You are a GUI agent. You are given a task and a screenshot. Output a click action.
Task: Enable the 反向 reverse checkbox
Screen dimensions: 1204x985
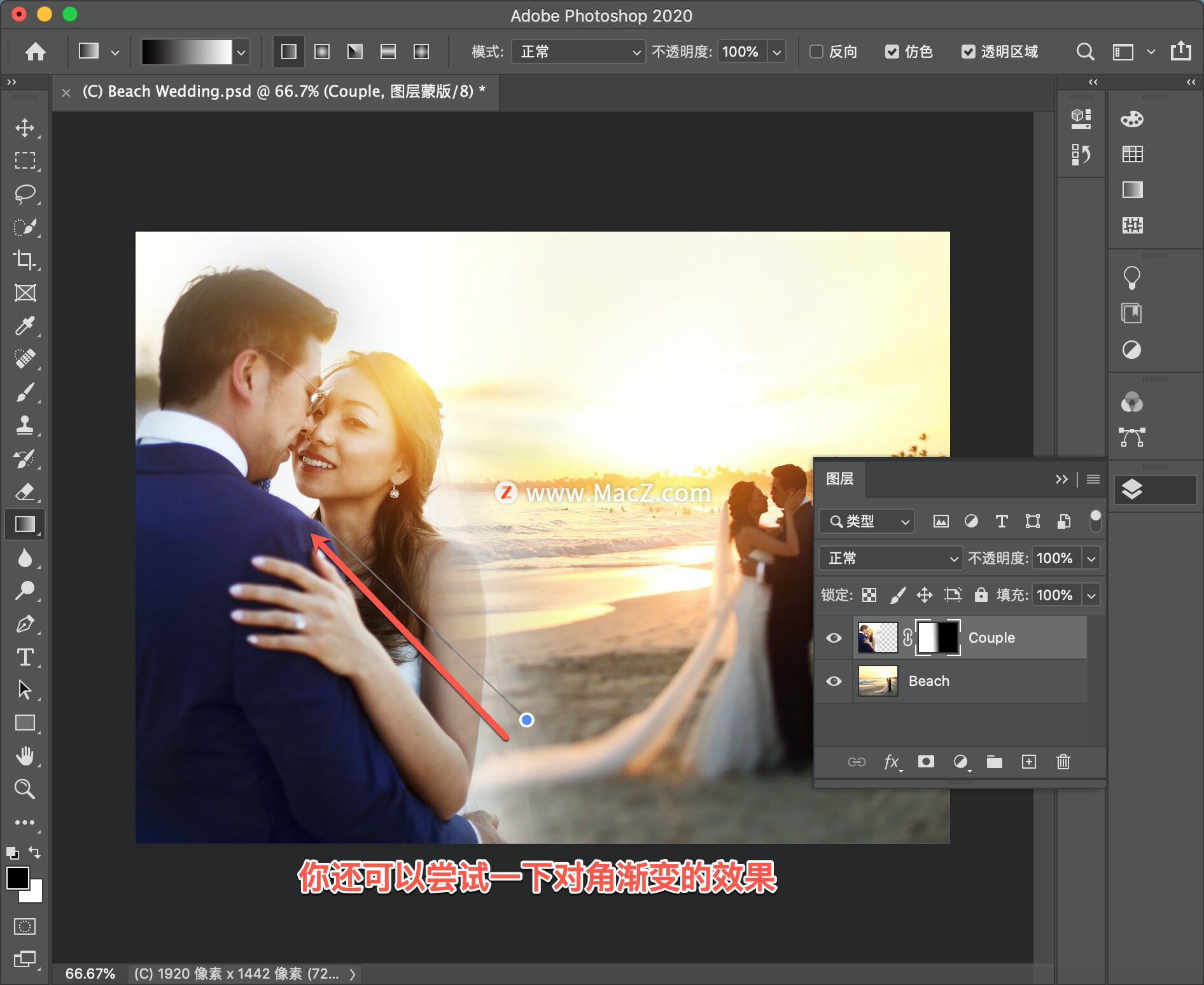pyautogui.click(x=816, y=52)
